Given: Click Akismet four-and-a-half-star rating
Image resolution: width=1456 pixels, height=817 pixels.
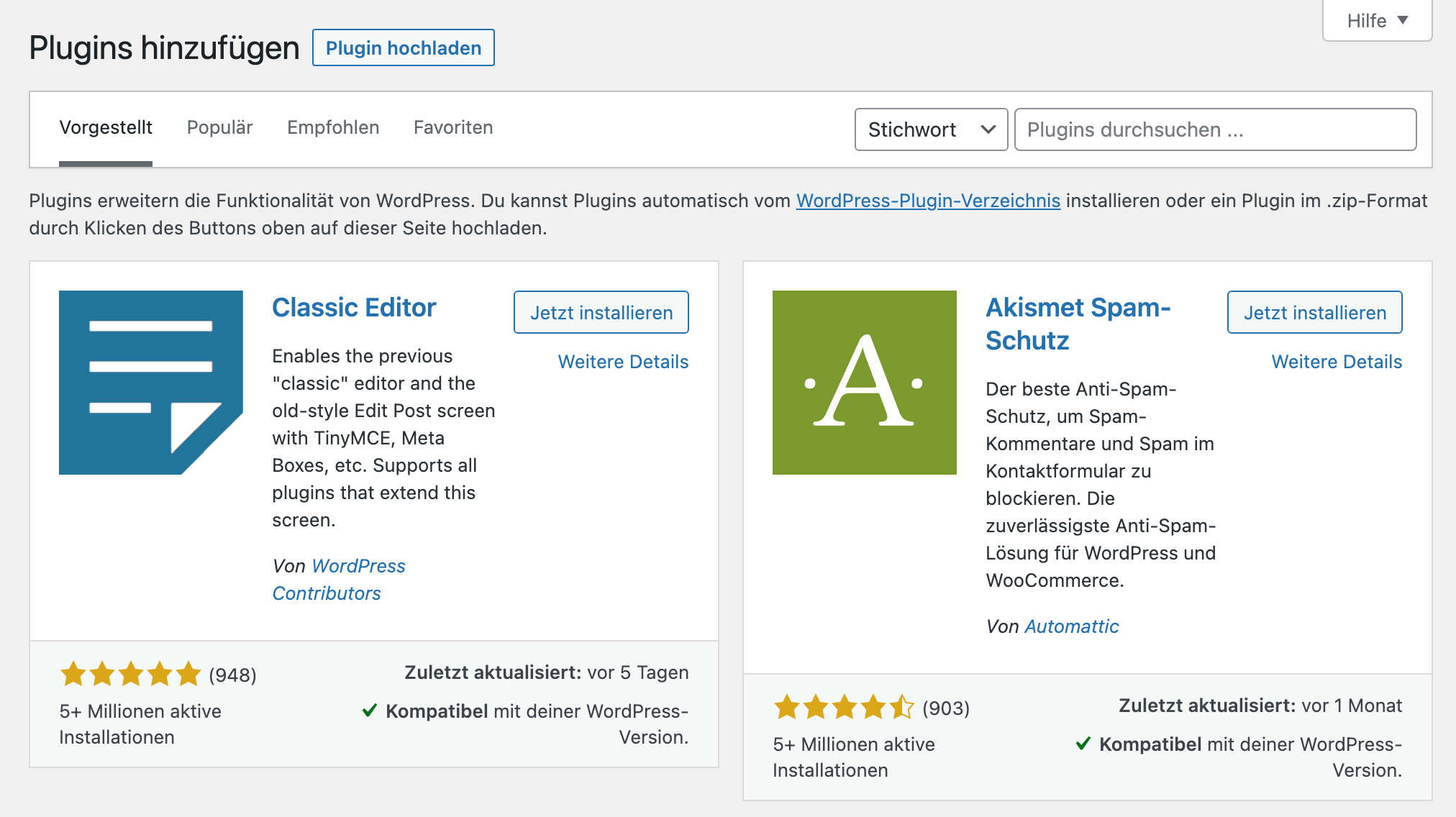Looking at the screenshot, I should pyautogui.click(x=844, y=708).
